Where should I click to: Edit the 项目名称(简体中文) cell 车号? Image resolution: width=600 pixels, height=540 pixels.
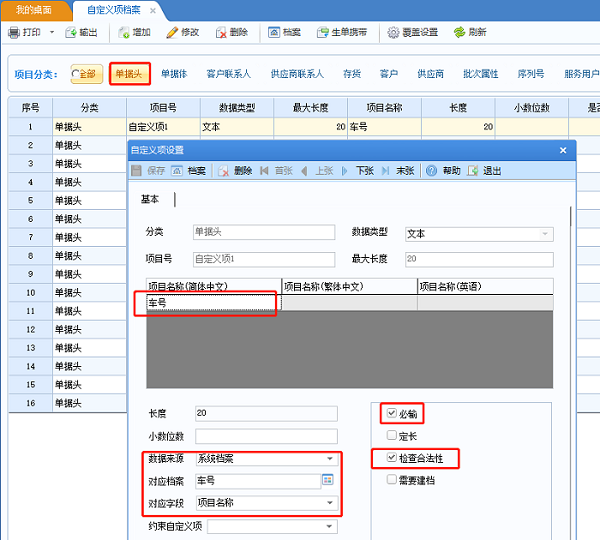[214, 303]
